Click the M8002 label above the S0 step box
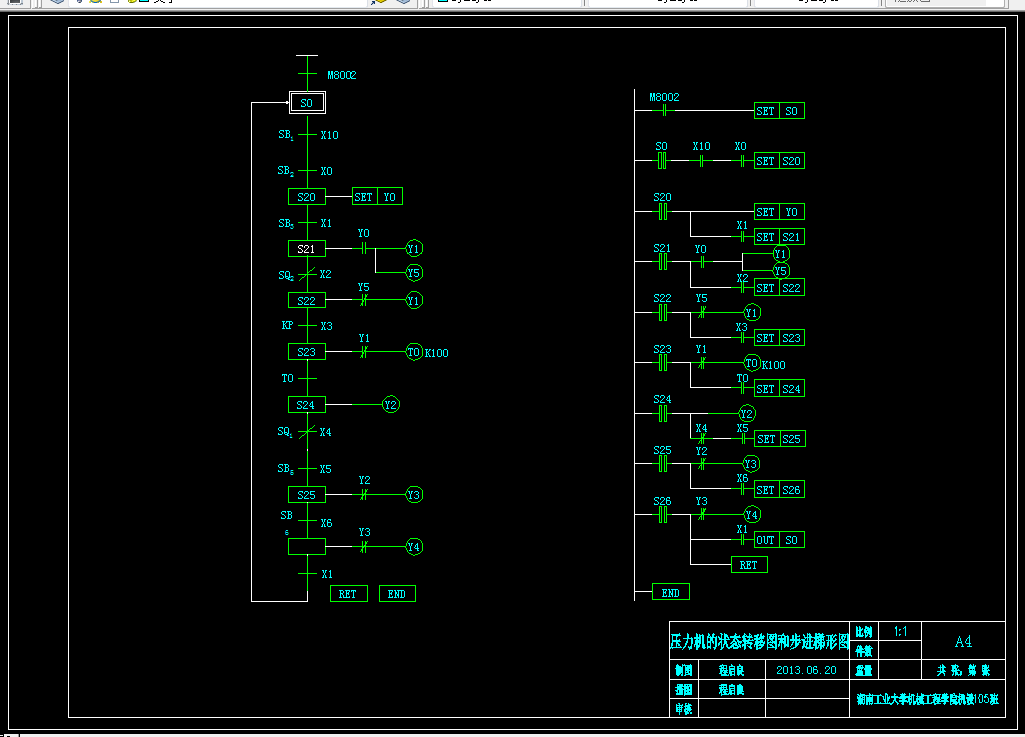 [x=342, y=75]
